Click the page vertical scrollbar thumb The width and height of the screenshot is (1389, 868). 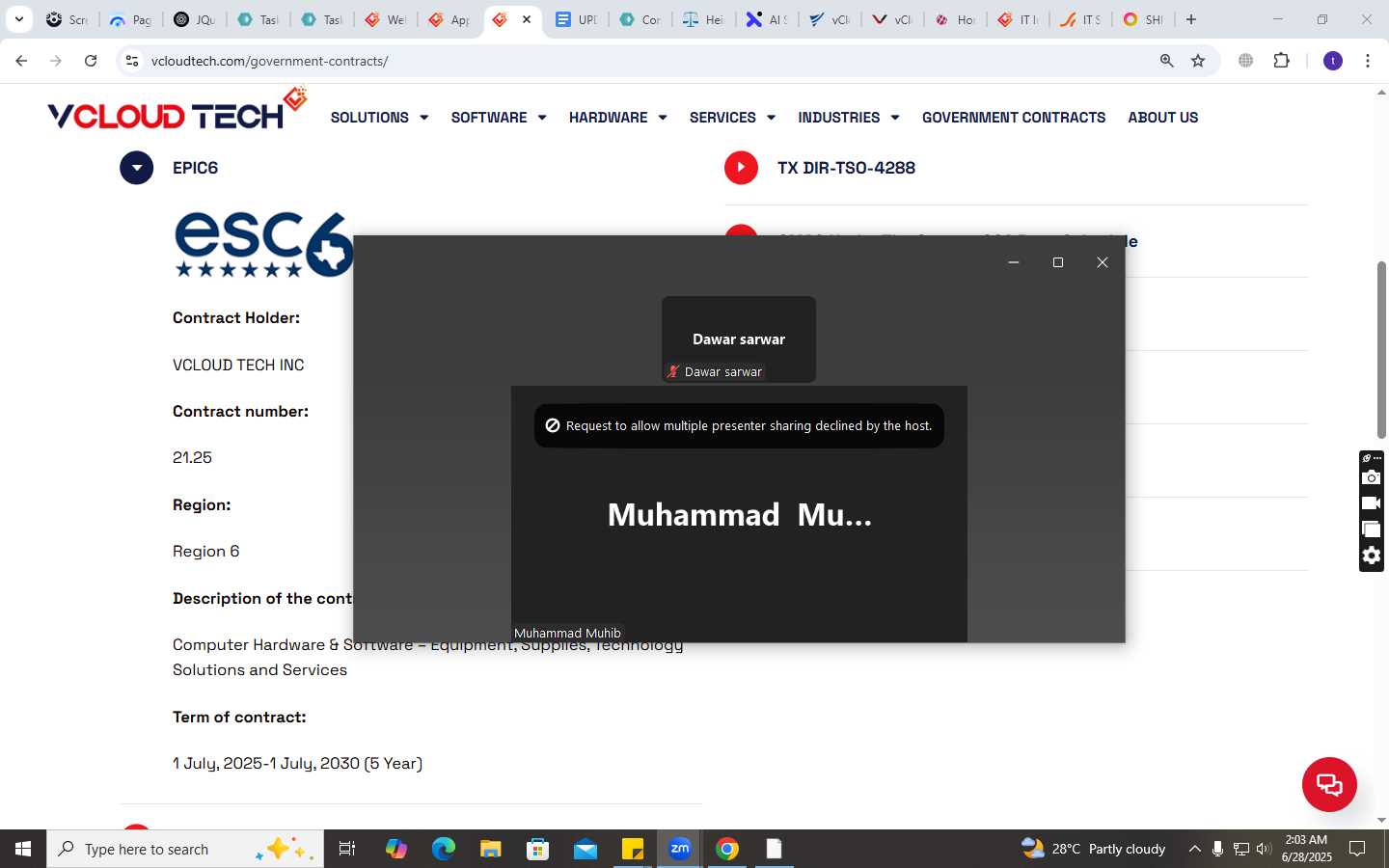[1381, 349]
